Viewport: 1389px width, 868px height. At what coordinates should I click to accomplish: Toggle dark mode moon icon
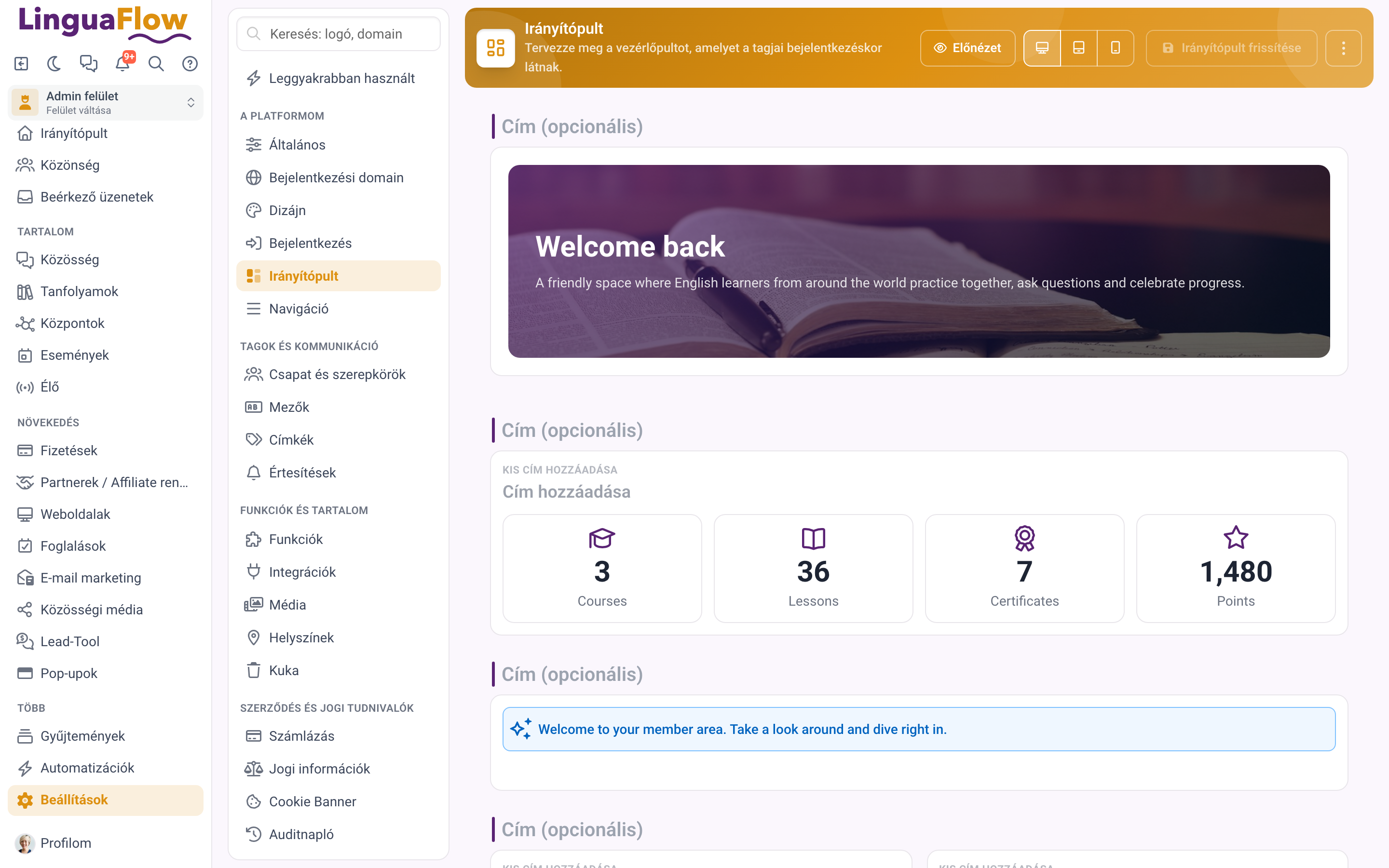tap(54, 63)
